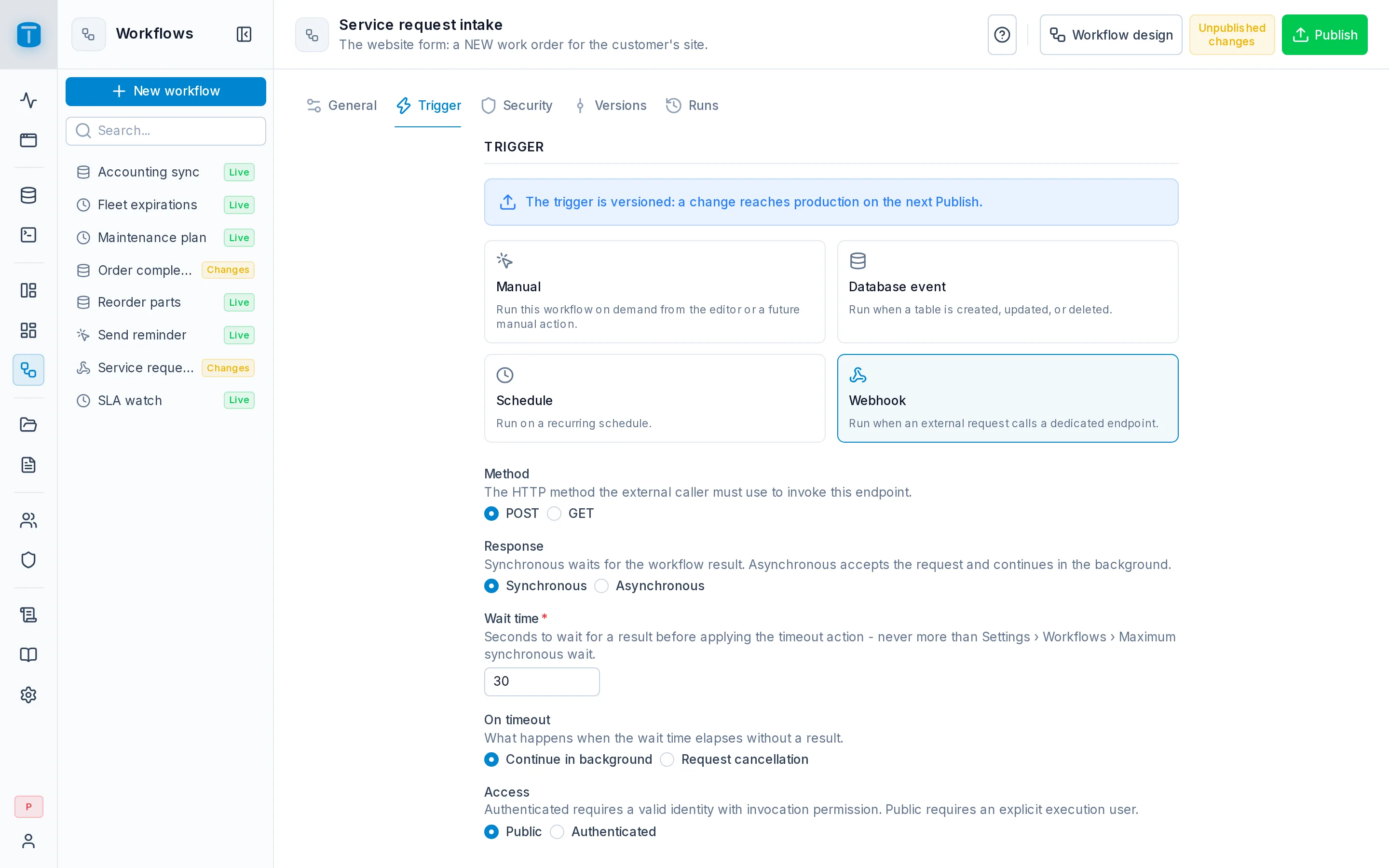The width and height of the screenshot is (1389, 868).
Task: Open the scroll log icon in the left rail
Action: [x=29, y=615]
